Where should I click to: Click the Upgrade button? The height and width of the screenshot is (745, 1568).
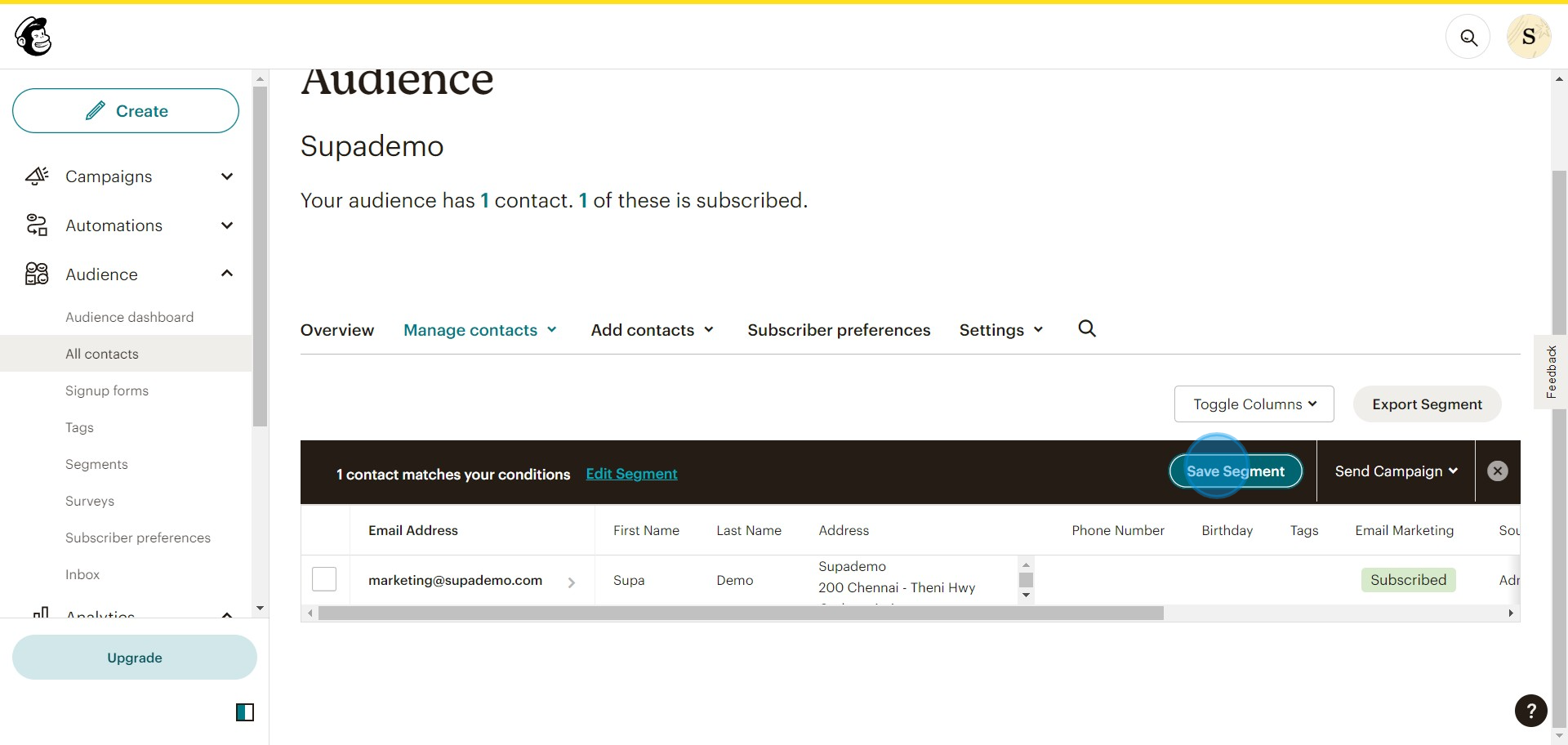pyautogui.click(x=135, y=658)
